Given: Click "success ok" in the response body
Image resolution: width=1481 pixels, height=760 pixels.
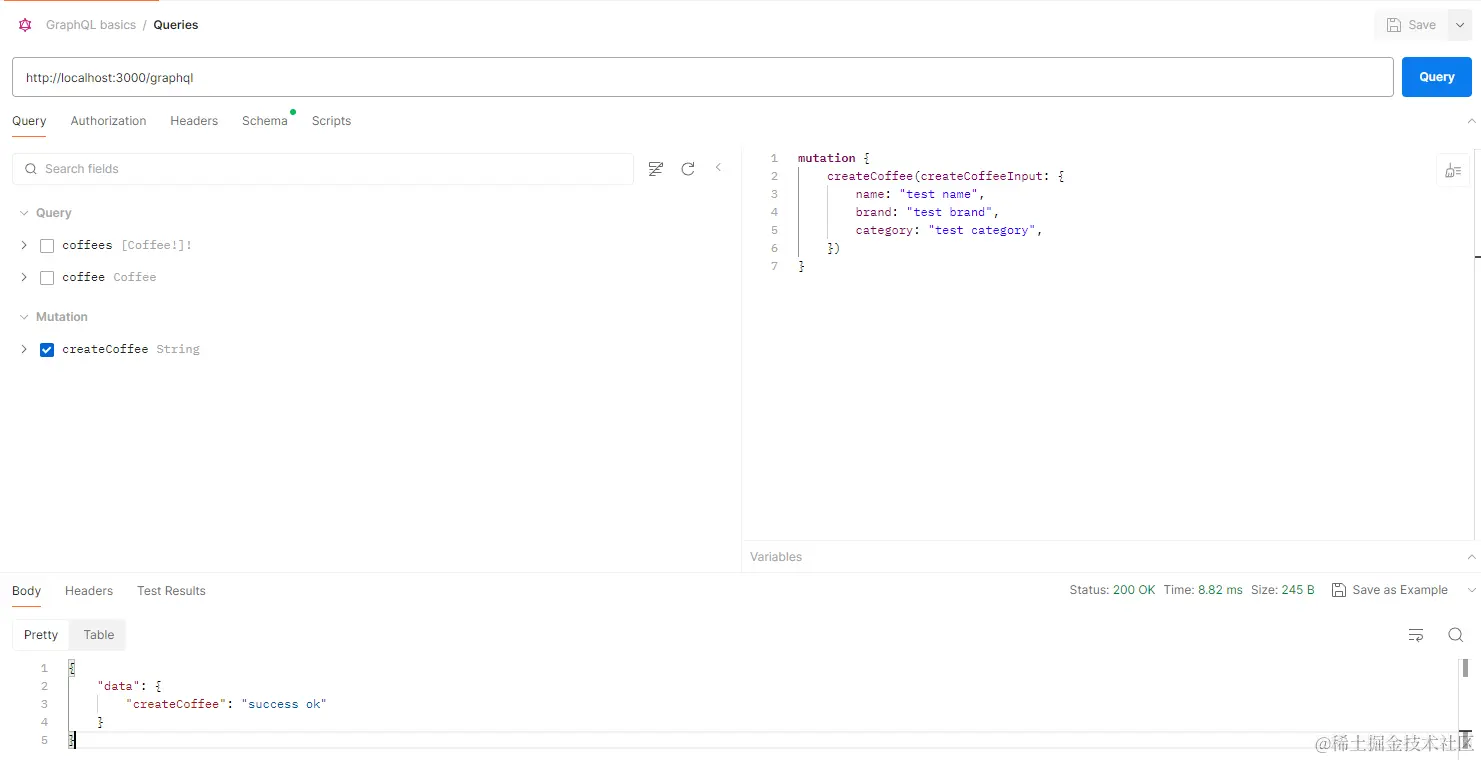Looking at the screenshot, I should click(x=284, y=704).
